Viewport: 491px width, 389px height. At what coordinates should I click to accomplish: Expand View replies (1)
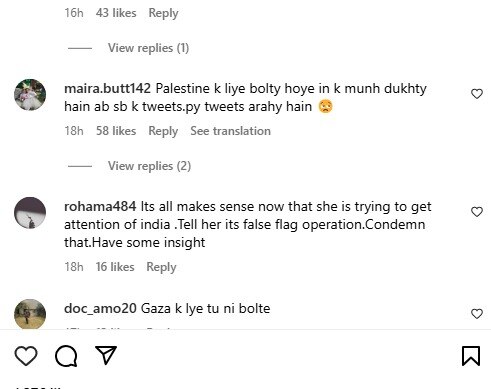click(x=148, y=48)
